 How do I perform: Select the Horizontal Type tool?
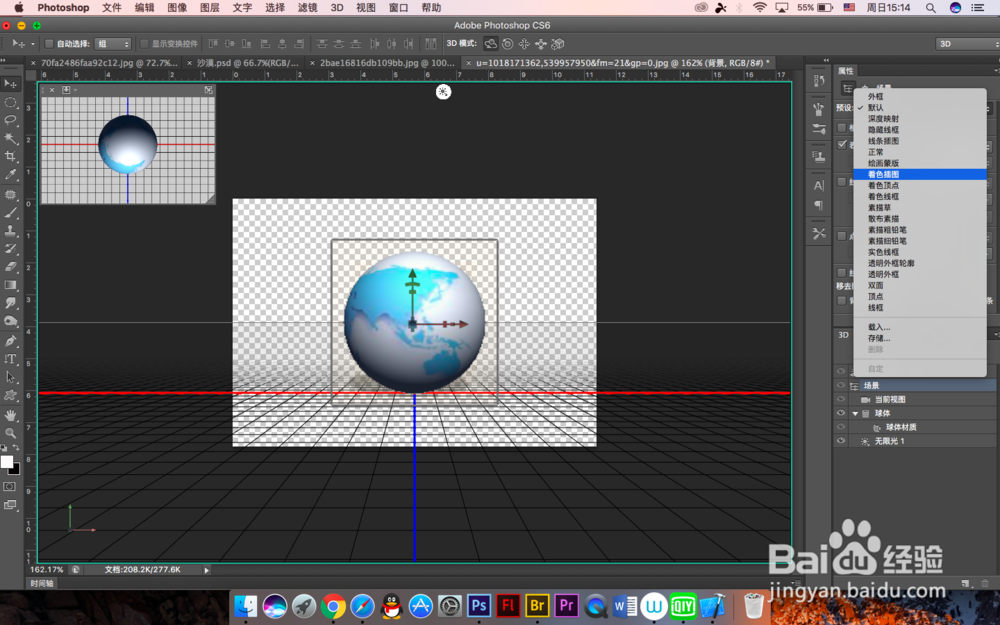pos(10,359)
